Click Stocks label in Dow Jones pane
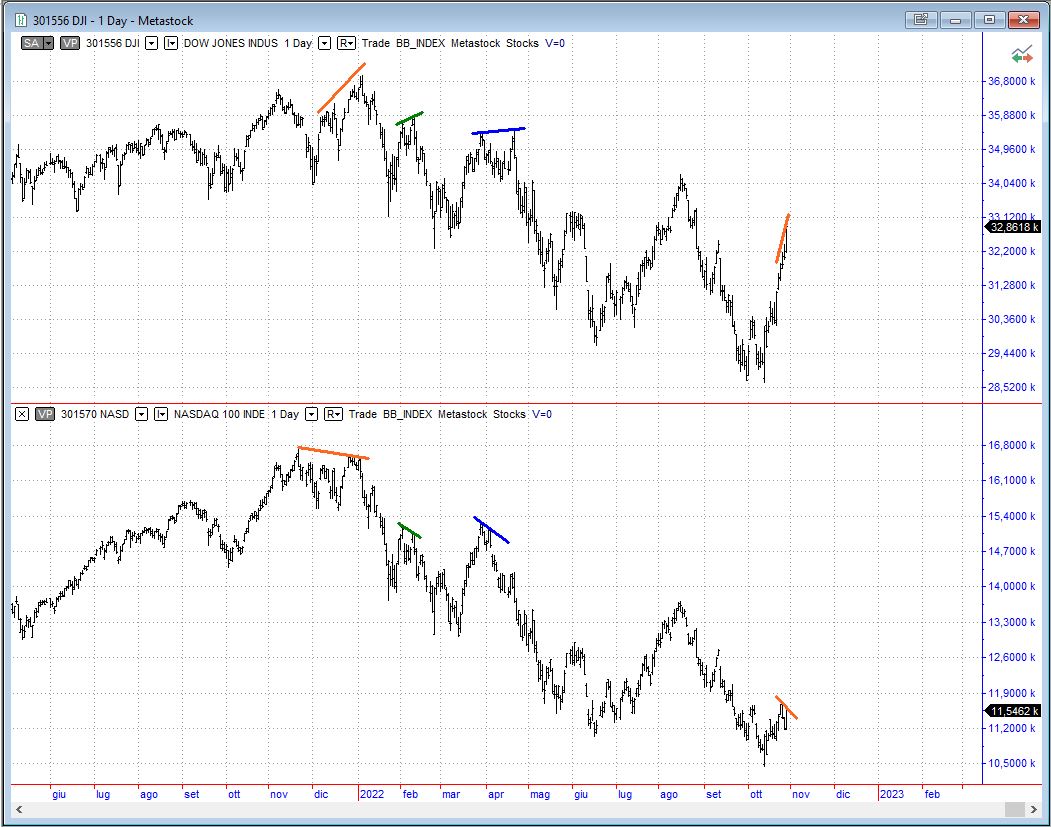The image size is (1051, 827). click(522, 43)
